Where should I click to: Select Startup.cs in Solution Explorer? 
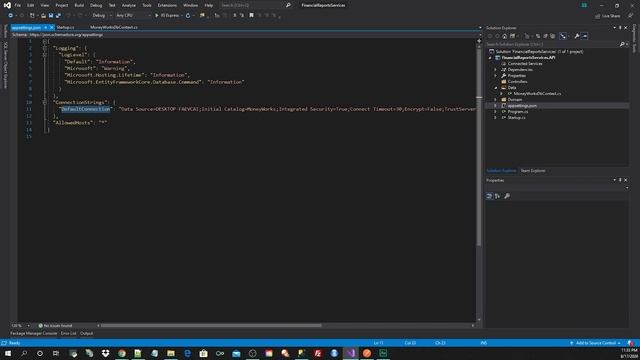coord(516,118)
